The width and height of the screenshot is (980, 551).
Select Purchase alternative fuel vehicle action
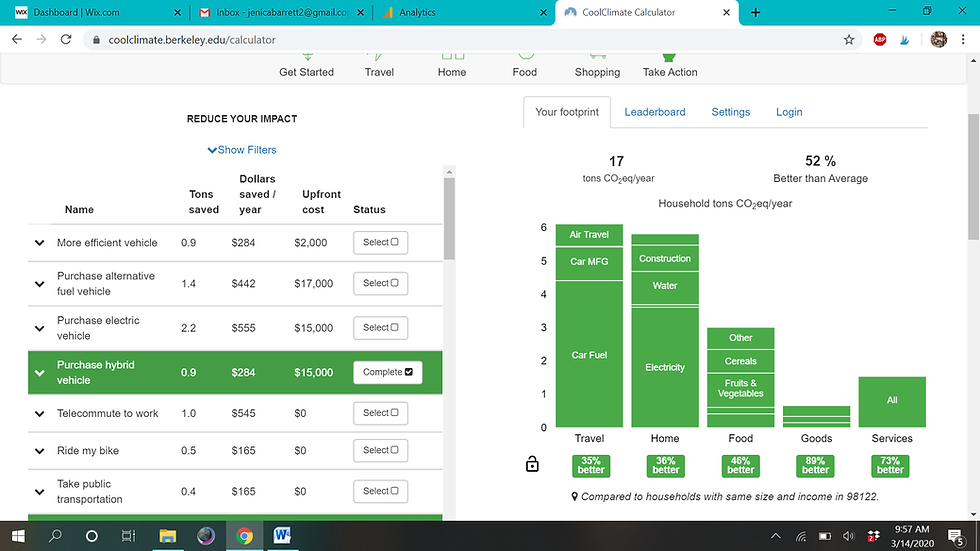pyautogui.click(x=381, y=283)
